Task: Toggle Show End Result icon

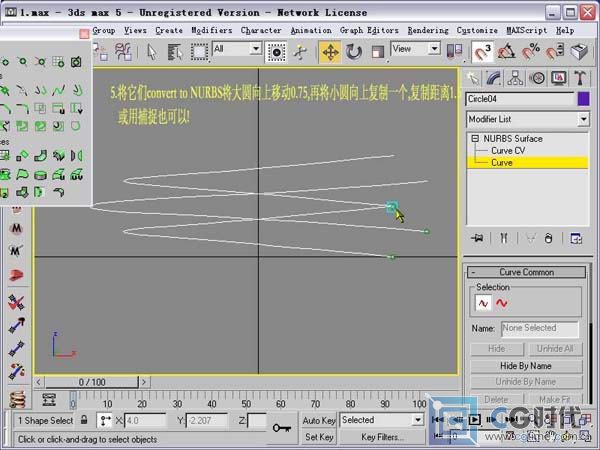Action: tap(504, 238)
